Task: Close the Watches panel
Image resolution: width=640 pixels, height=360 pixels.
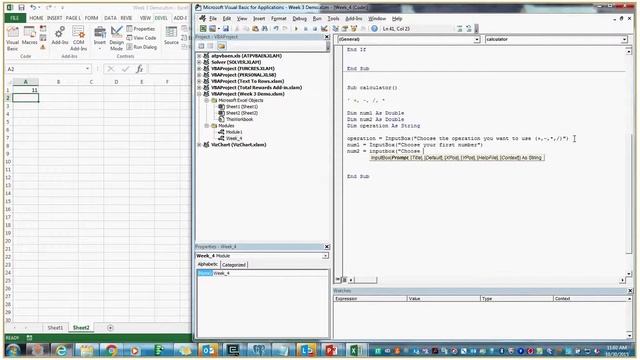Action: (630, 291)
